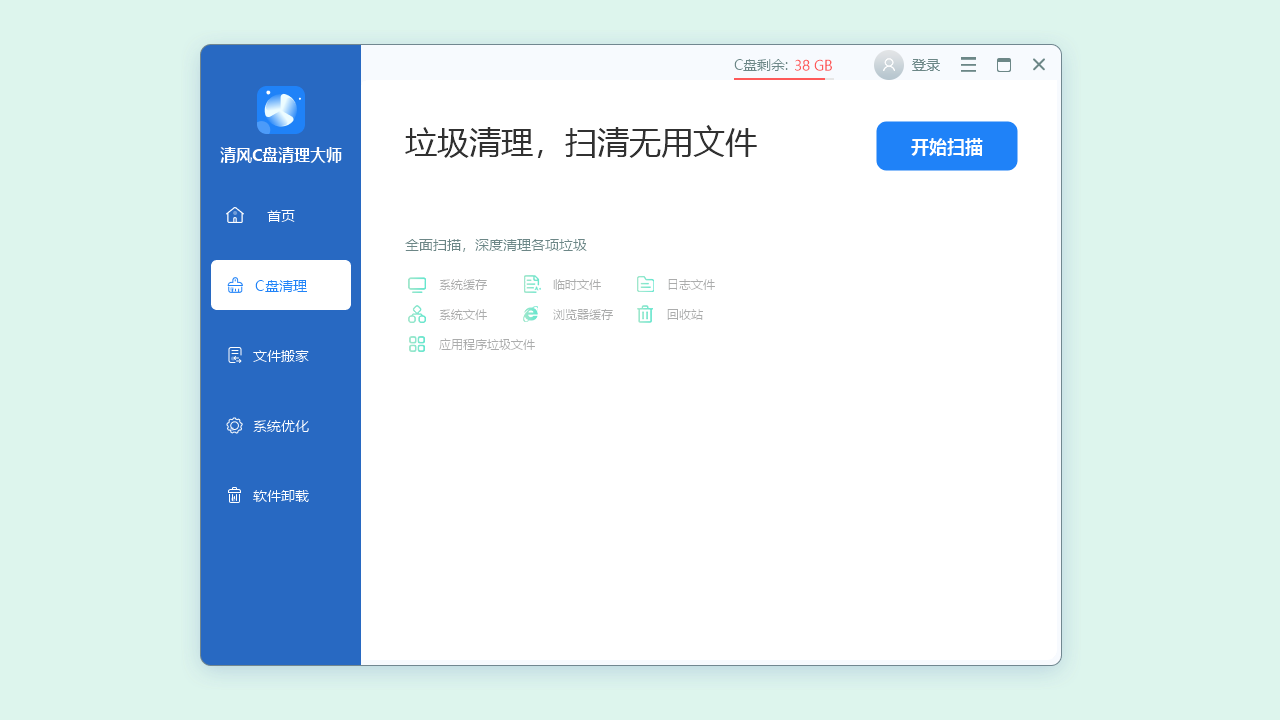Click the user avatar icon
The image size is (1280, 720).
[888, 64]
